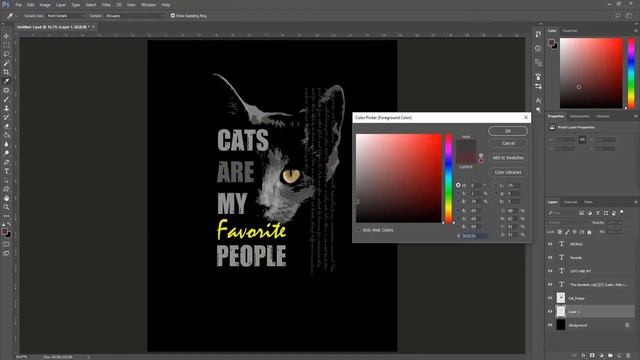Open the Filter menu
640x360 pixels.
click(106, 5)
